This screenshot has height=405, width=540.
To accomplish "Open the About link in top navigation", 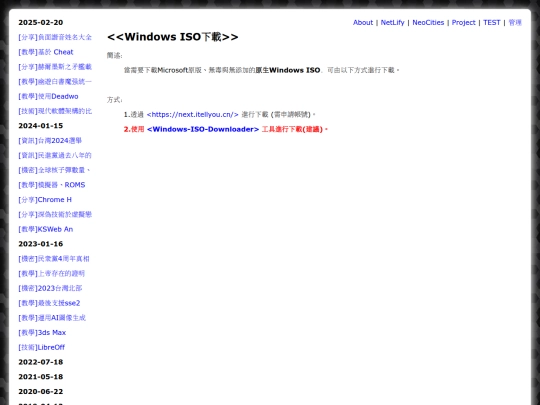I will (363, 22).
